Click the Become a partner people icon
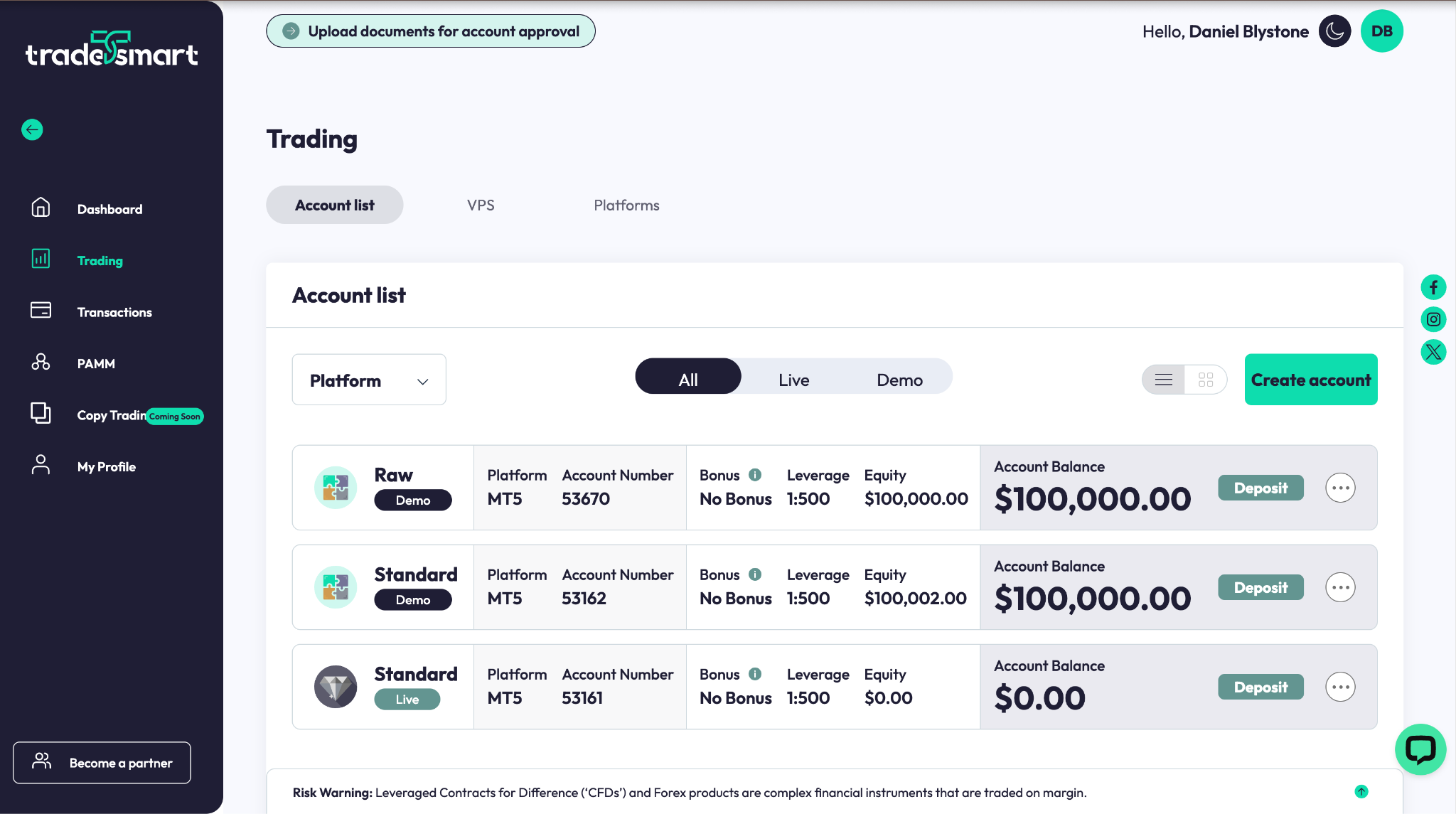This screenshot has width=1456, height=814. point(42,761)
